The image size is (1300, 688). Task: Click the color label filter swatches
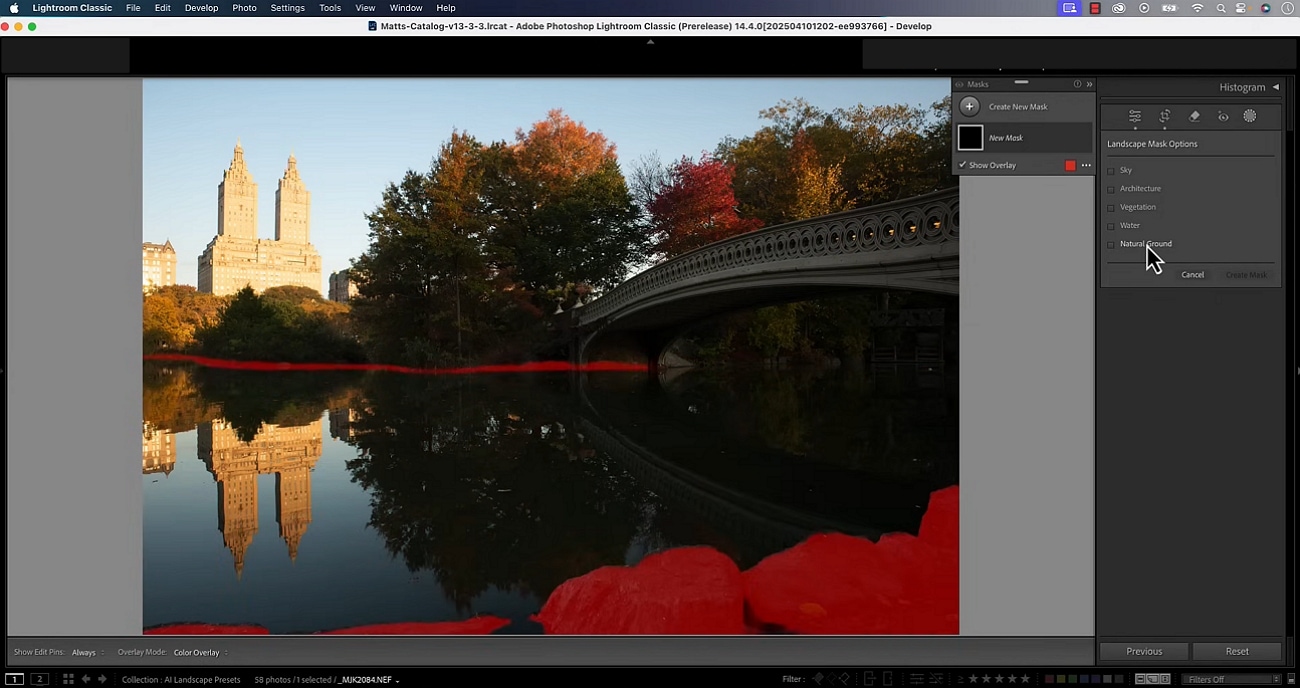coord(1083,679)
